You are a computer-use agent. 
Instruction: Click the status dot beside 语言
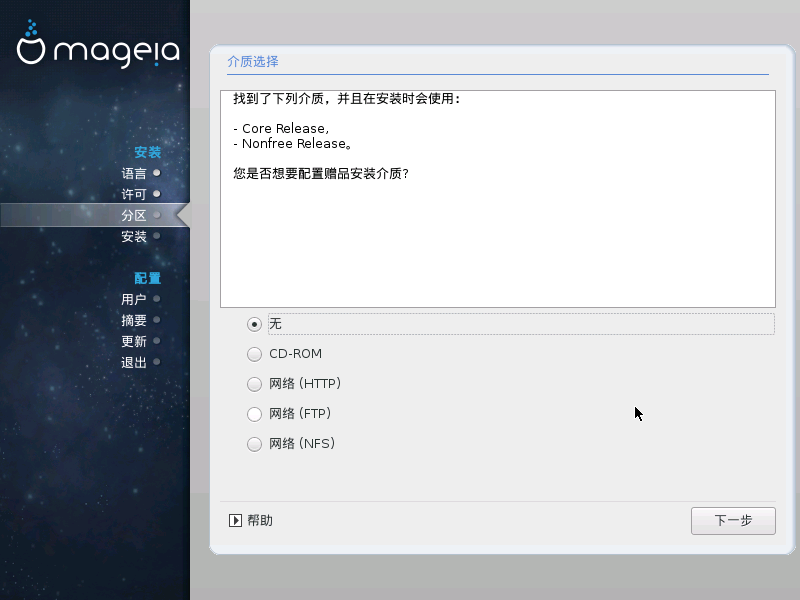[157, 173]
